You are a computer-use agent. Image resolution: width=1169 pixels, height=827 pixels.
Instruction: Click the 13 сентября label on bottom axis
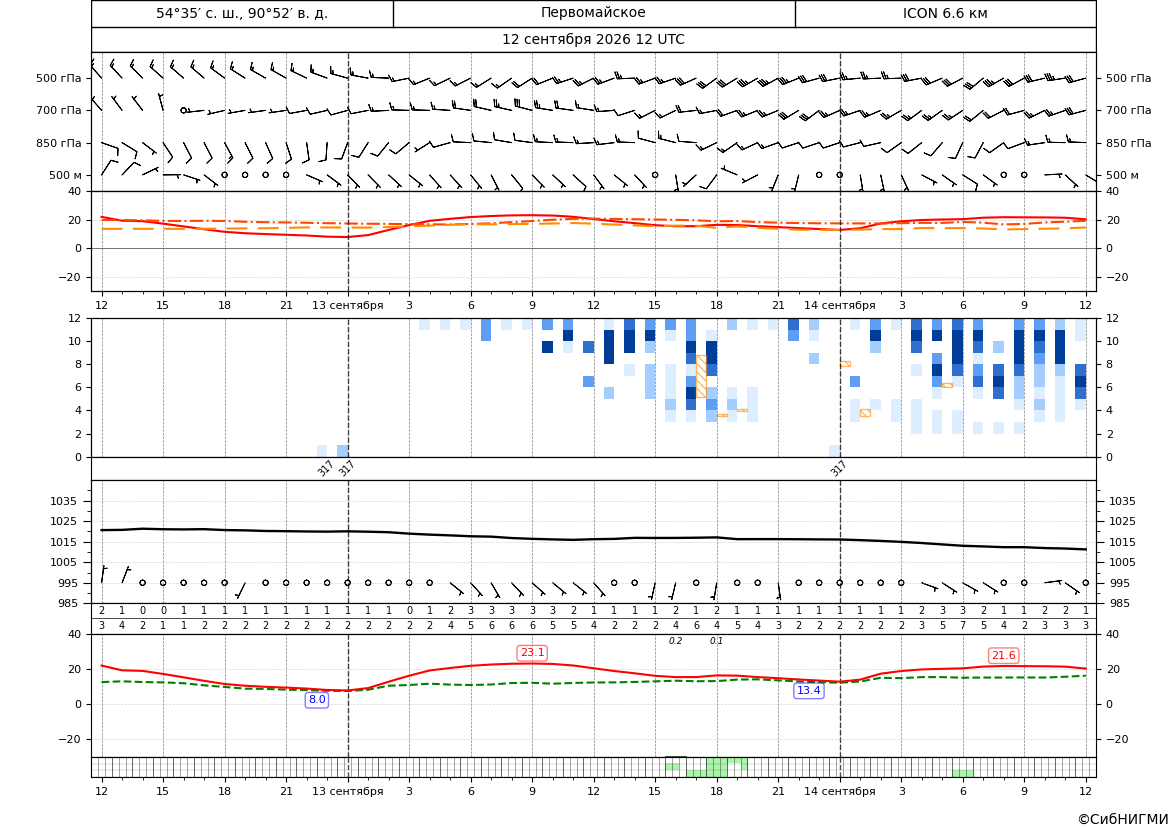[x=347, y=791]
